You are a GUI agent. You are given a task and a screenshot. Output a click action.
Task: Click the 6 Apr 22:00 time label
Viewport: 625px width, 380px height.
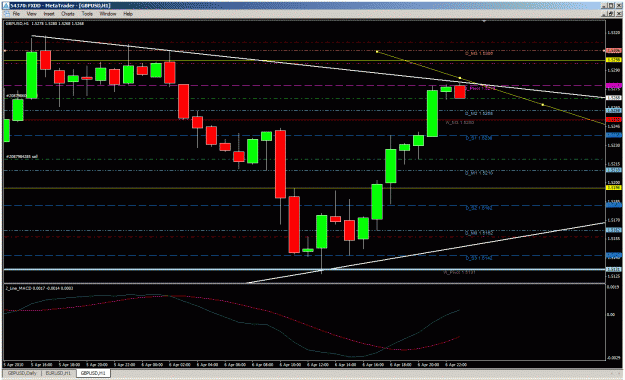click(x=456, y=364)
